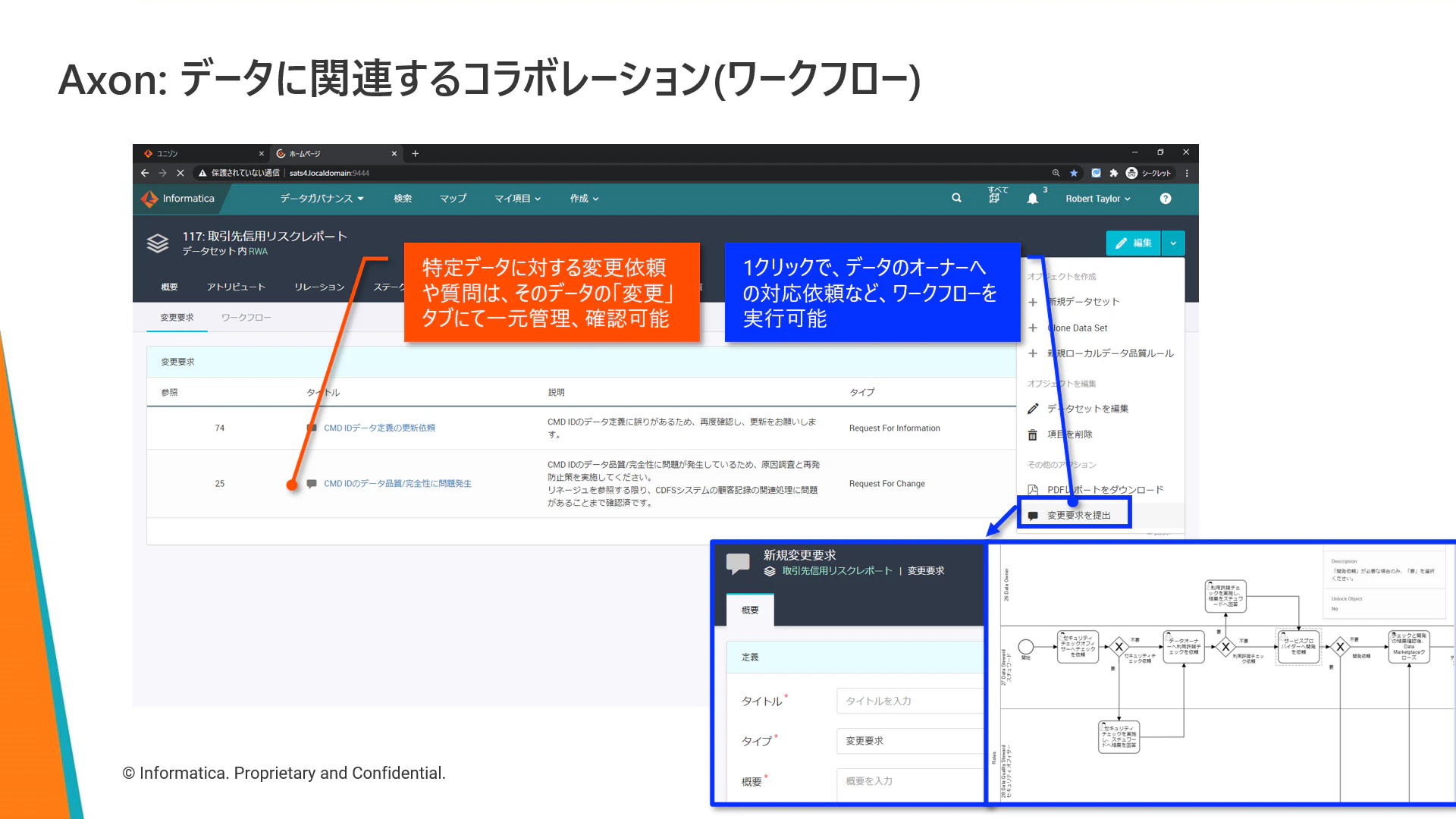Click the trash icon for 項目を削除
The image size is (1456, 819).
click(x=1032, y=435)
